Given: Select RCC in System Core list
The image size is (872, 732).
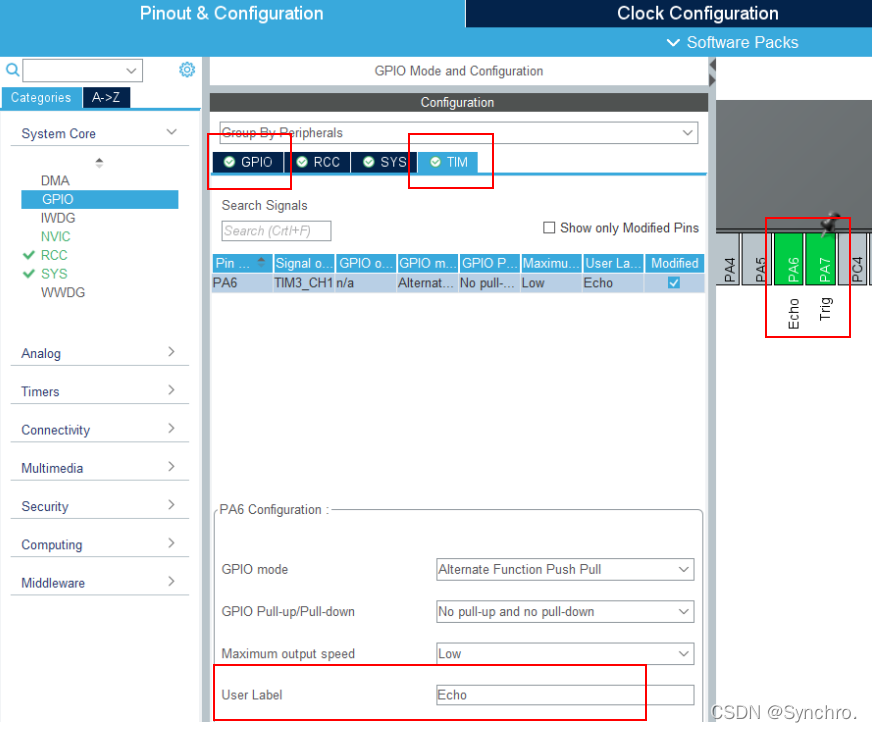Looking at the screenshot, I should (x=54, y=255).
